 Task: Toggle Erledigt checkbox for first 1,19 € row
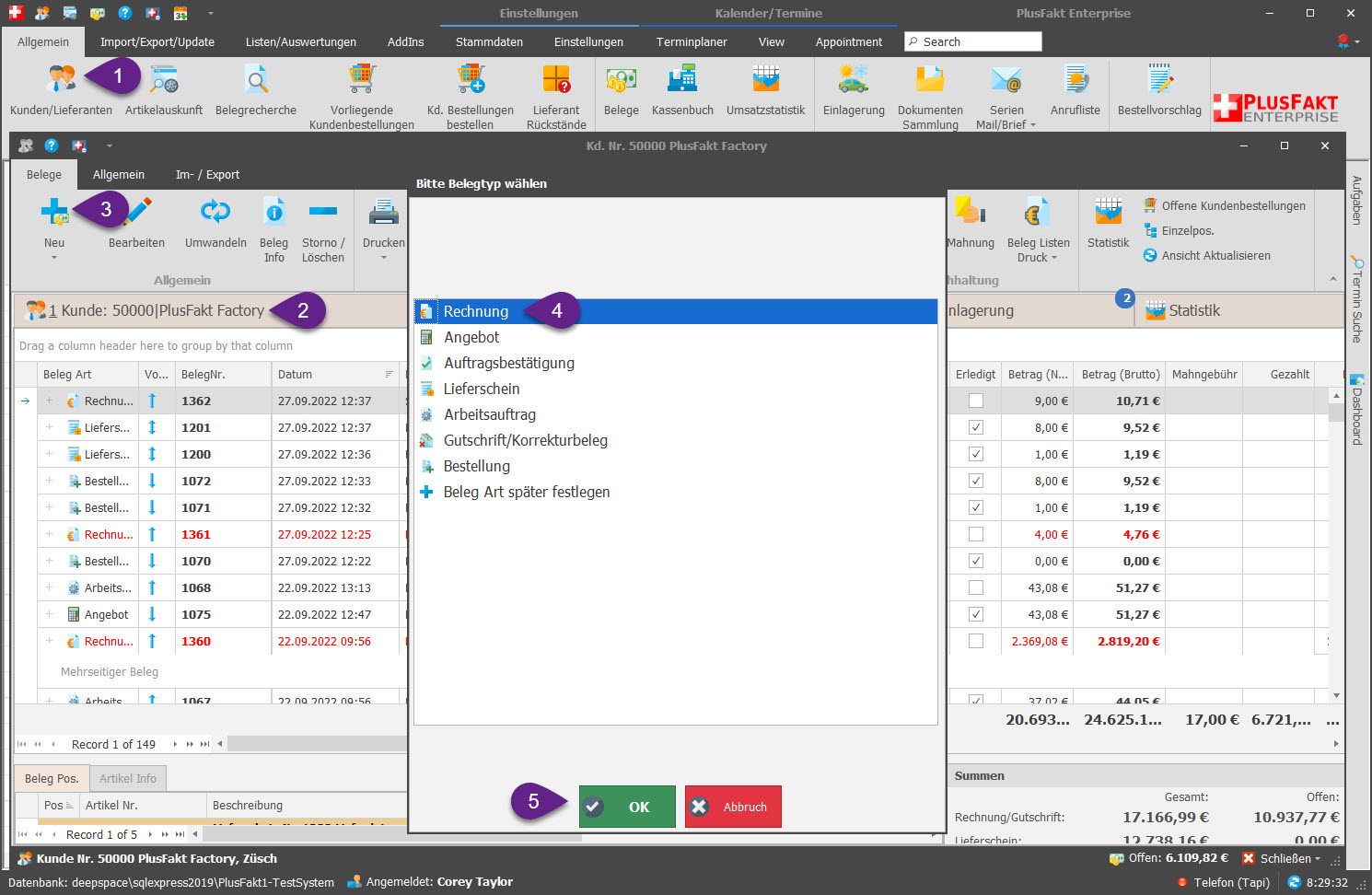[x=976, y=454]
